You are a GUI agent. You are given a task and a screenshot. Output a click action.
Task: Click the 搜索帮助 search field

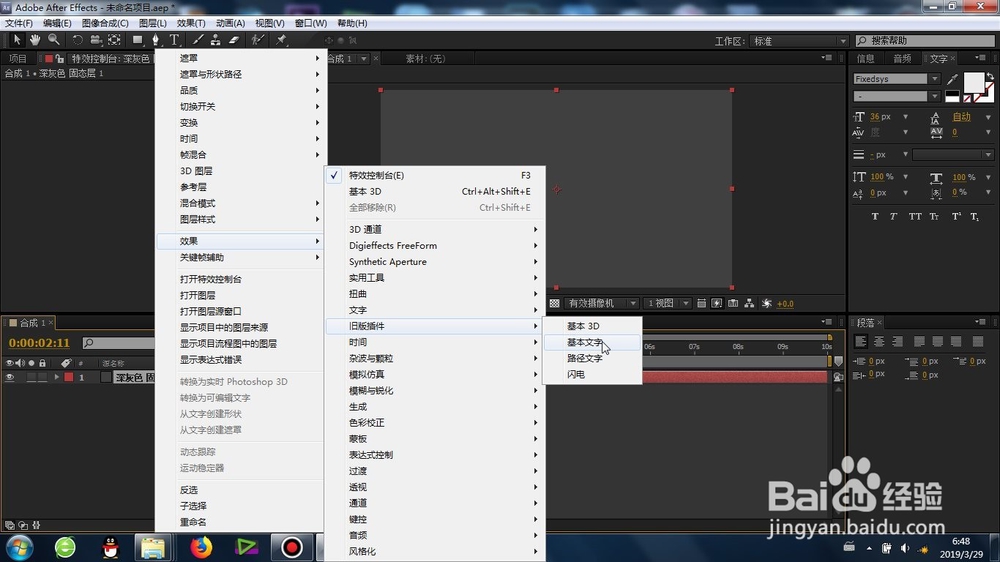[925, 40]
